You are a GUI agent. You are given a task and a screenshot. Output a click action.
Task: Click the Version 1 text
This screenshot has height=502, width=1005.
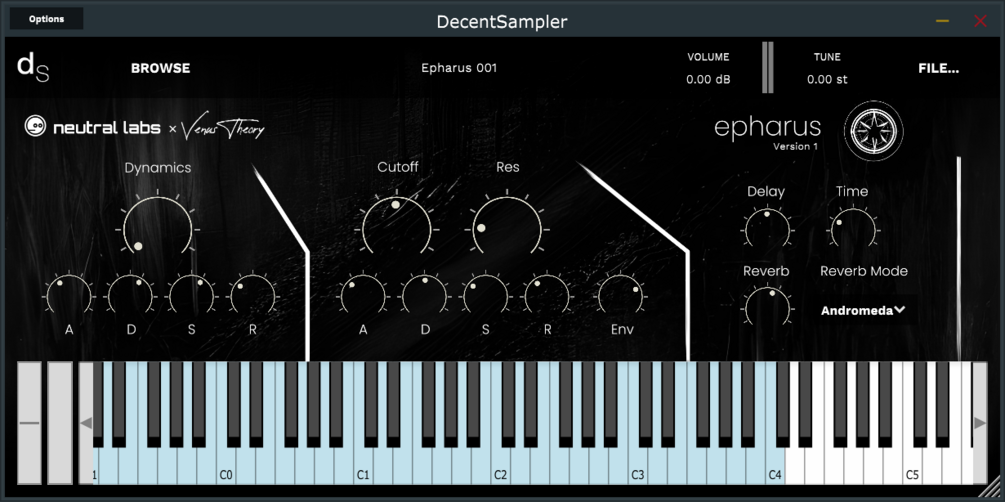[x=795, y=146]
